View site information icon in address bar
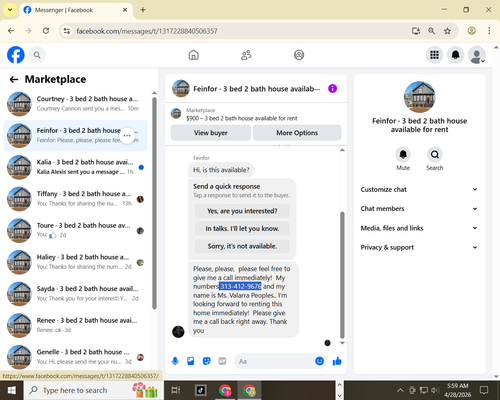The width and height of the screenshot is (500, 400). [67, 31]
